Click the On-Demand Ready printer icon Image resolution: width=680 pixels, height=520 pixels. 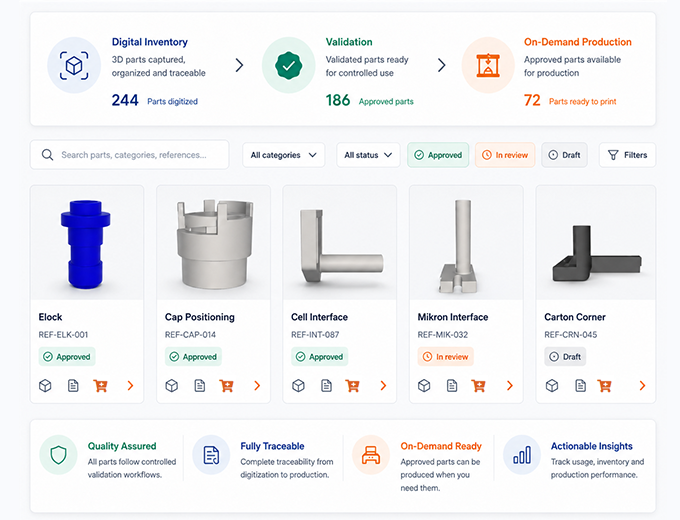[x=371, y=455]
